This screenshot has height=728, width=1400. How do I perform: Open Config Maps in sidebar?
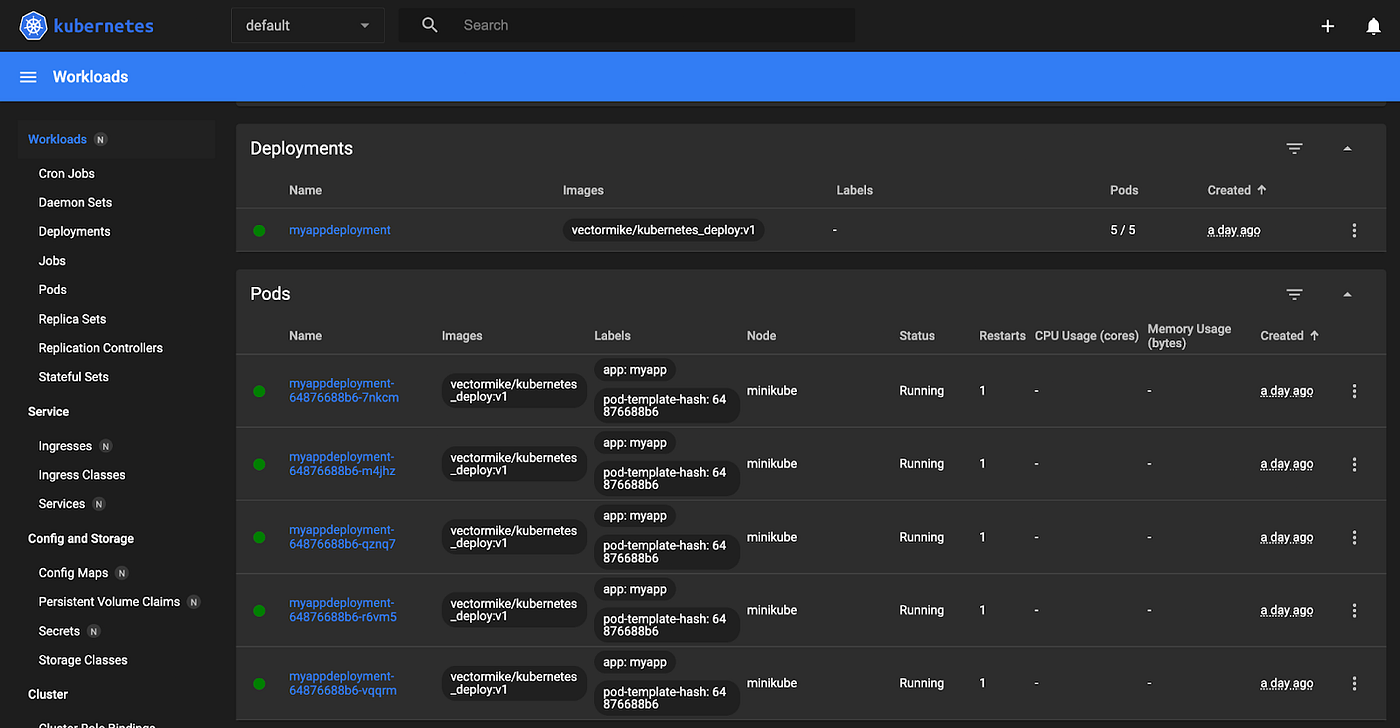(x=73, y=573)
